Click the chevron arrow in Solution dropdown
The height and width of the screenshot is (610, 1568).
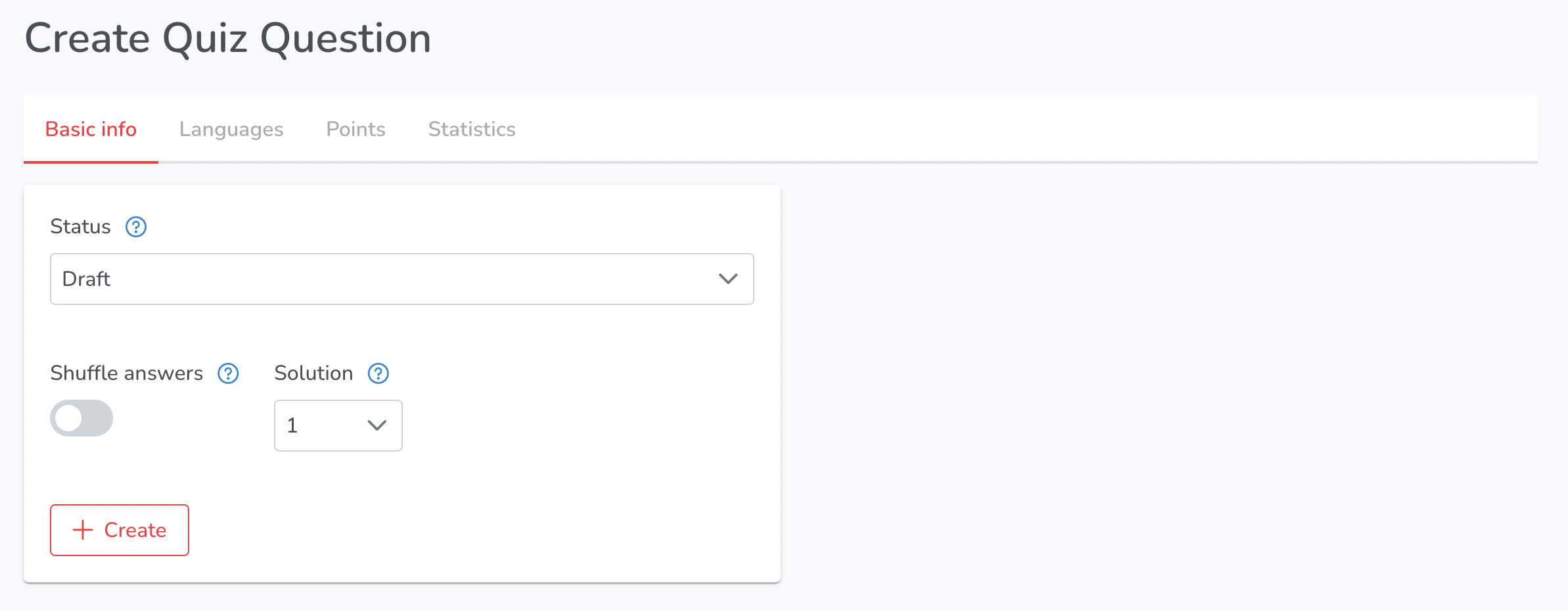coord(377,425)
